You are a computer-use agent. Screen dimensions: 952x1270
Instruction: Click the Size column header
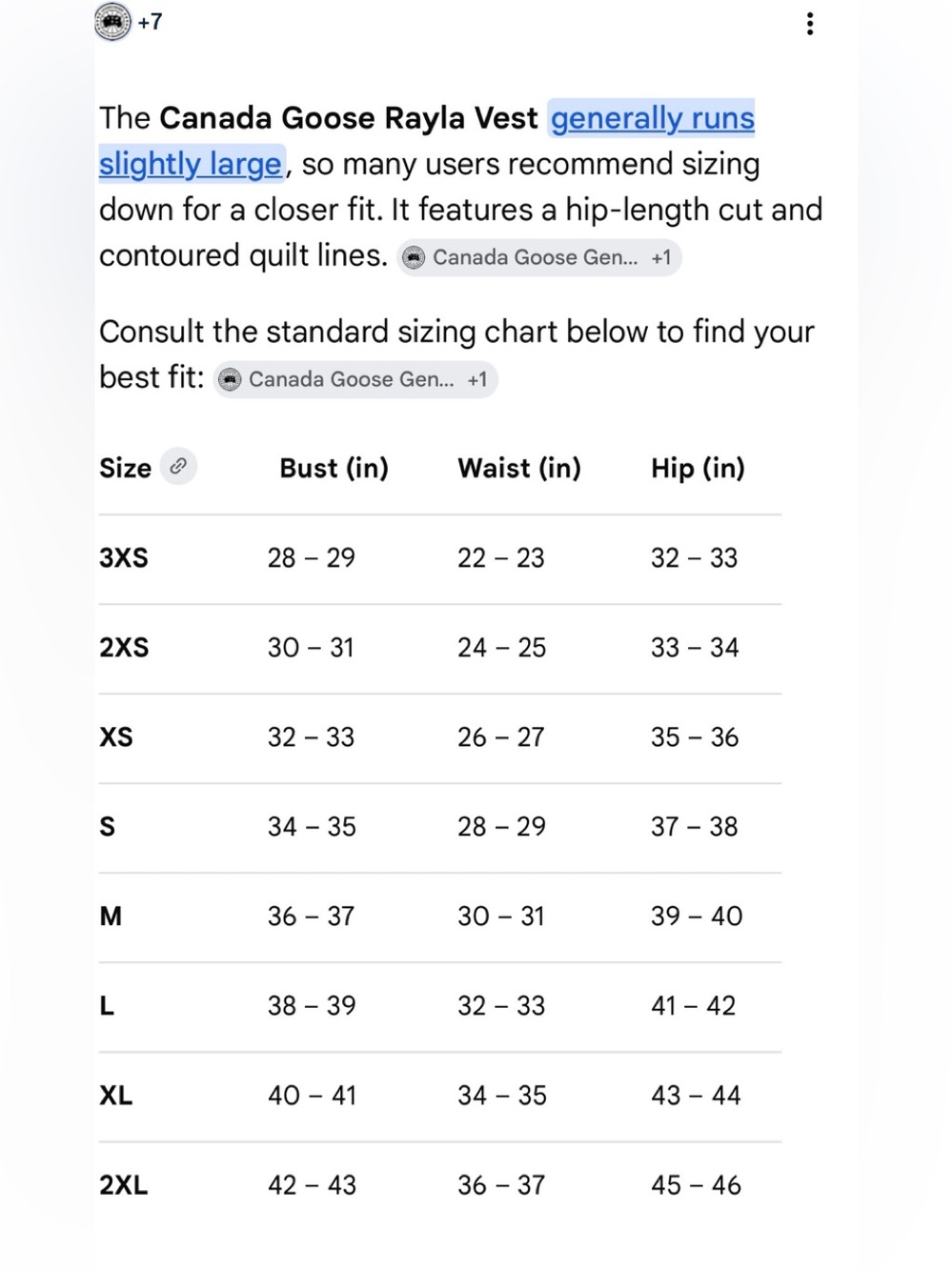[126, 468]
